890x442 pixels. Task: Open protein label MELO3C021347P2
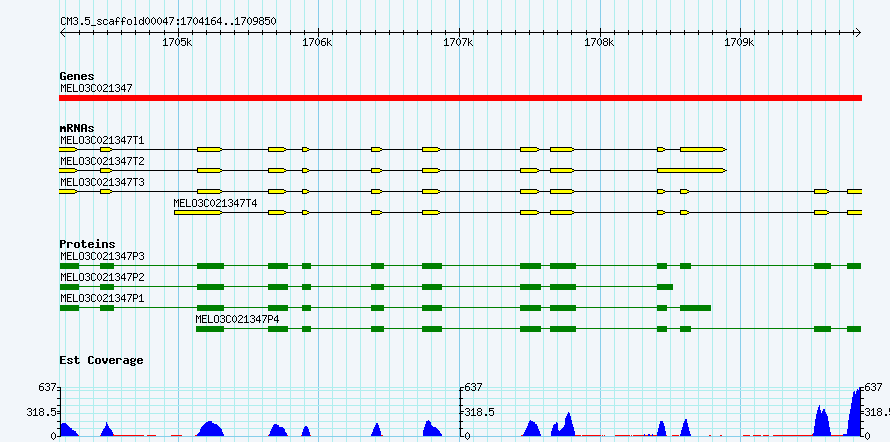tap(102, 277)
